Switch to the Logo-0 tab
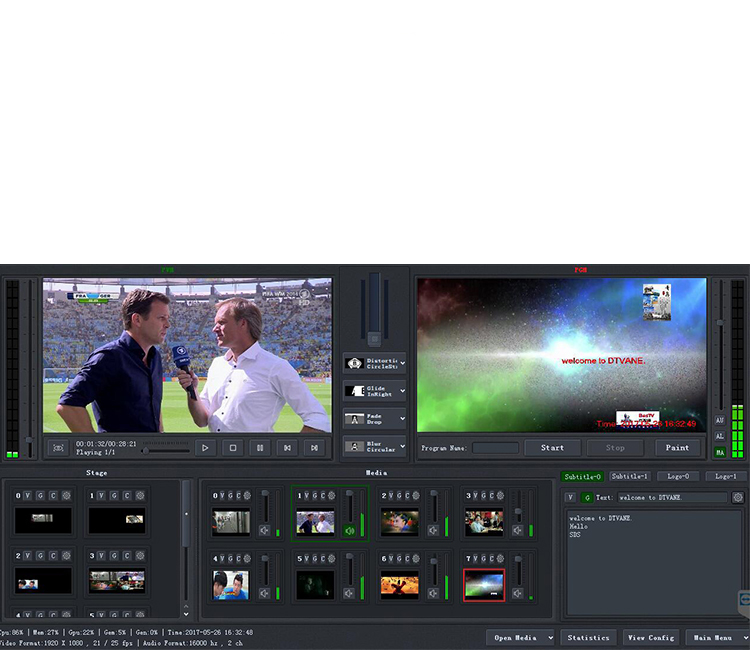This screenshot has height=650, width=750. click(677, 476)
